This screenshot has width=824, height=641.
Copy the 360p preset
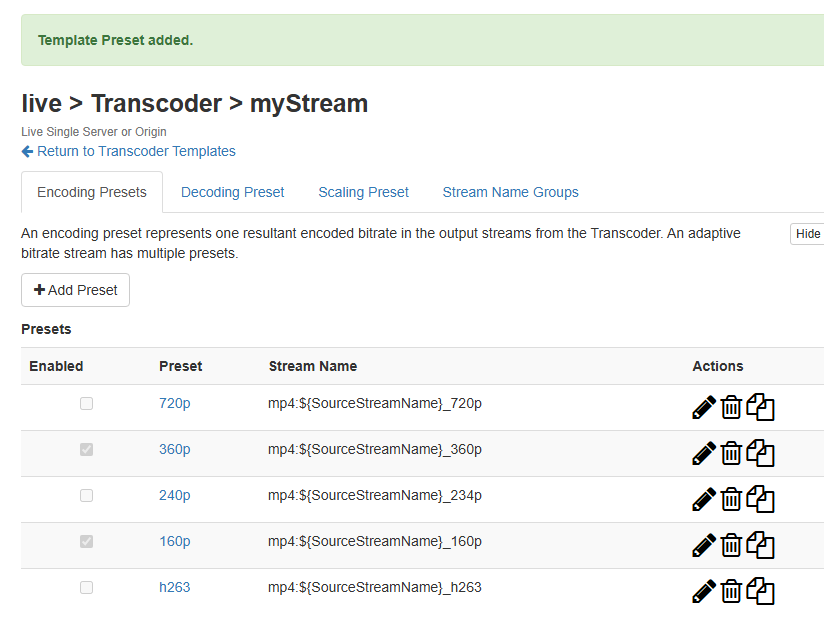tap(761, 453)
